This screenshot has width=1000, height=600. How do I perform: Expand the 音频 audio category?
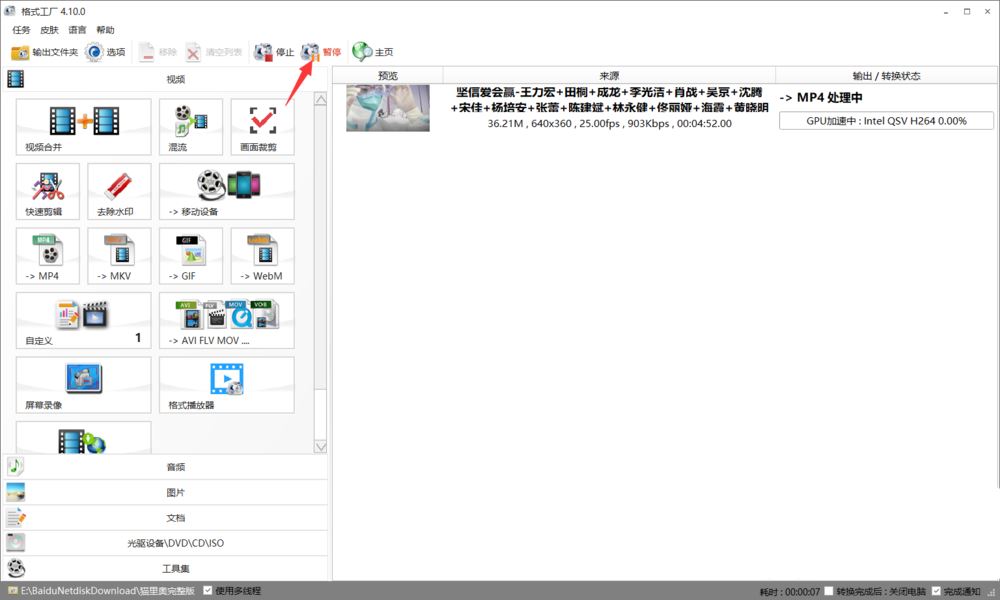point(166,467)
